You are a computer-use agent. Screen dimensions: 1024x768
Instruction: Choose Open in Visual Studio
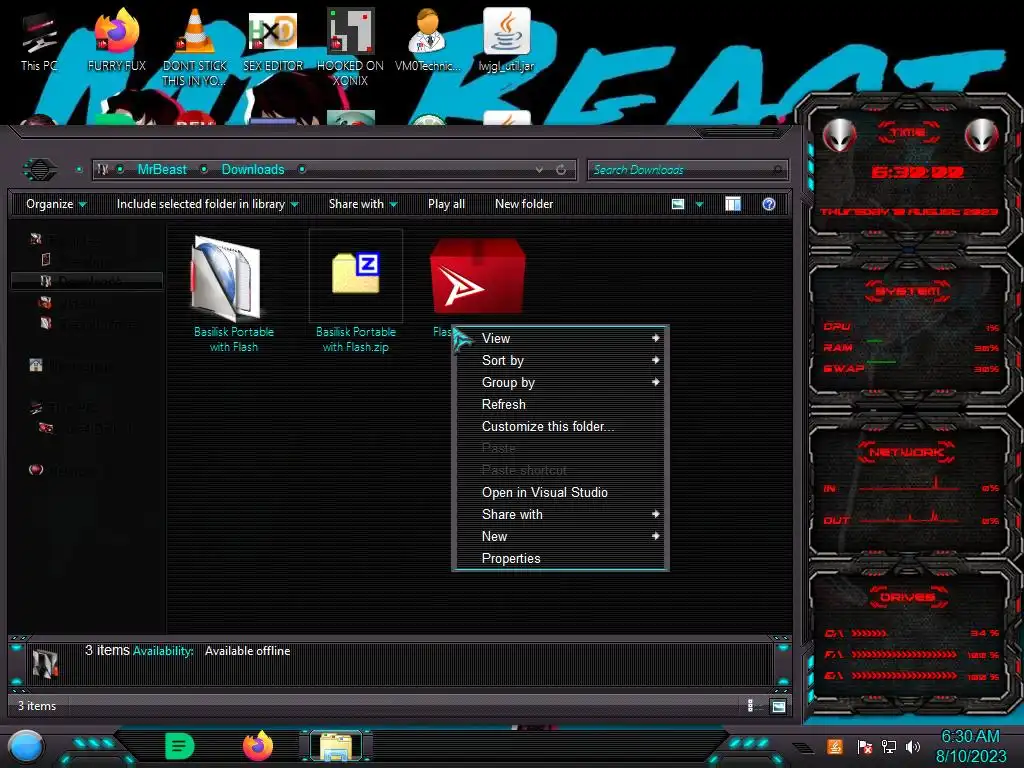[x=560, y=492]
